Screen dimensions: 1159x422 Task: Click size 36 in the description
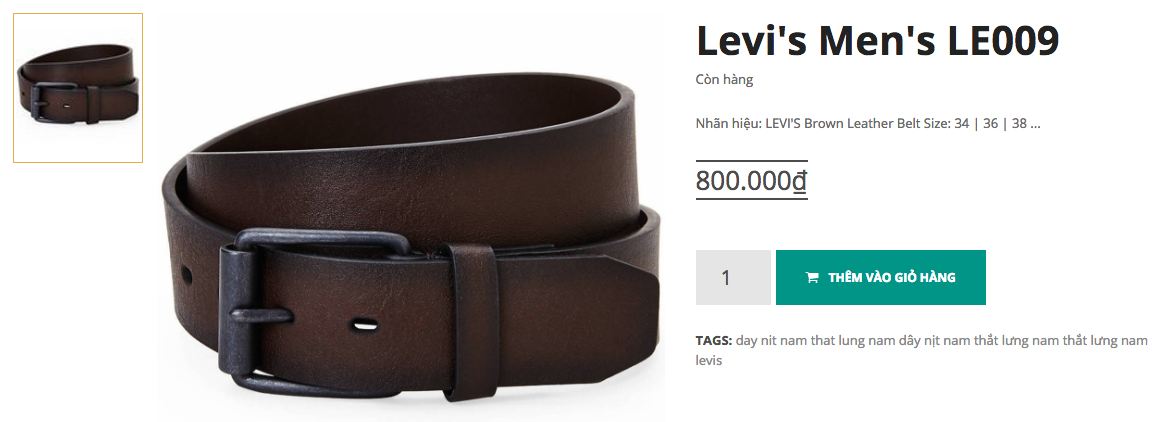point(990,123)
